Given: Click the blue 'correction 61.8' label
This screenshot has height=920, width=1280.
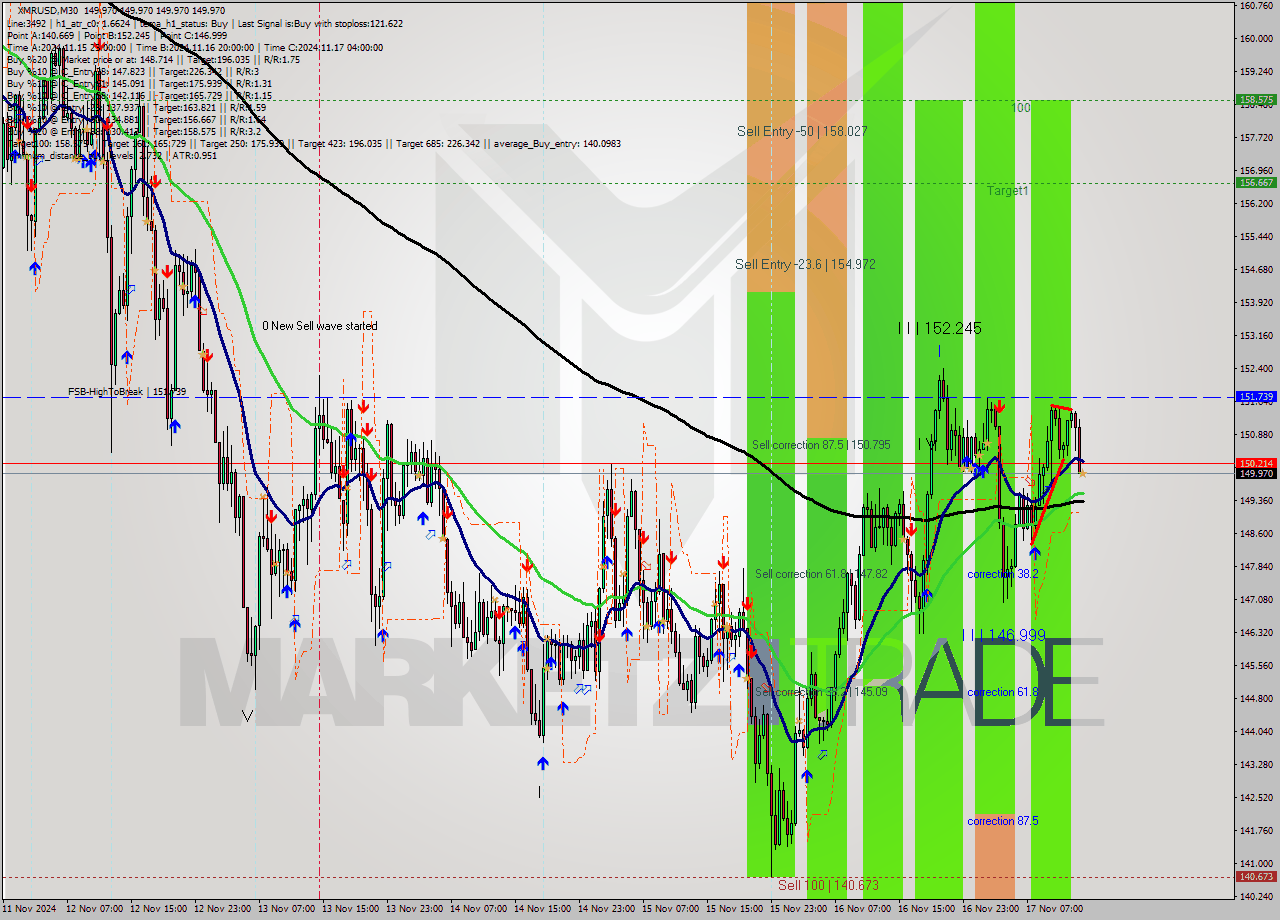Looking at the screenshot, I should click(x=1003, y=692).
